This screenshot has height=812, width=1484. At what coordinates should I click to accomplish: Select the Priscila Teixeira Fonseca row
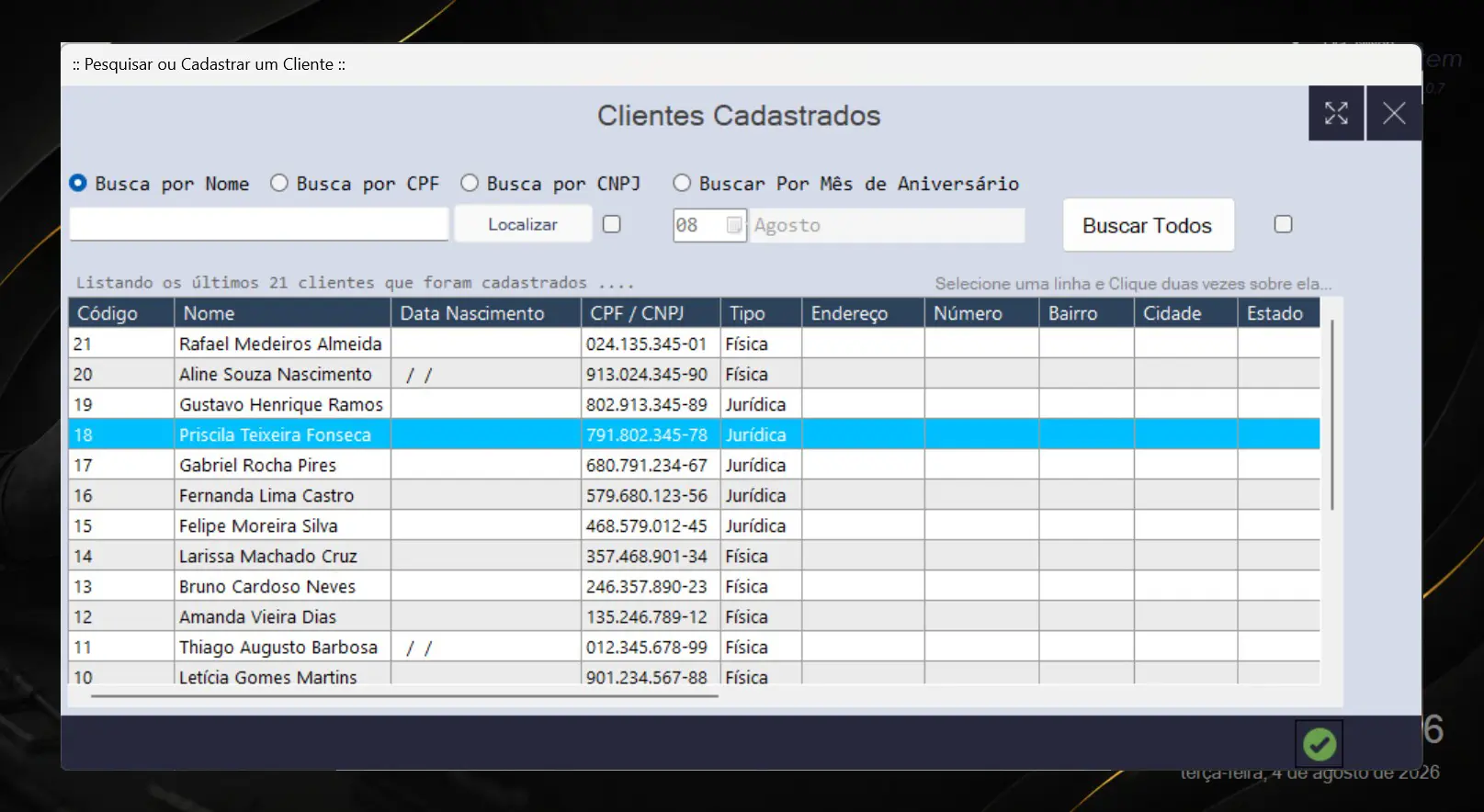694,434
